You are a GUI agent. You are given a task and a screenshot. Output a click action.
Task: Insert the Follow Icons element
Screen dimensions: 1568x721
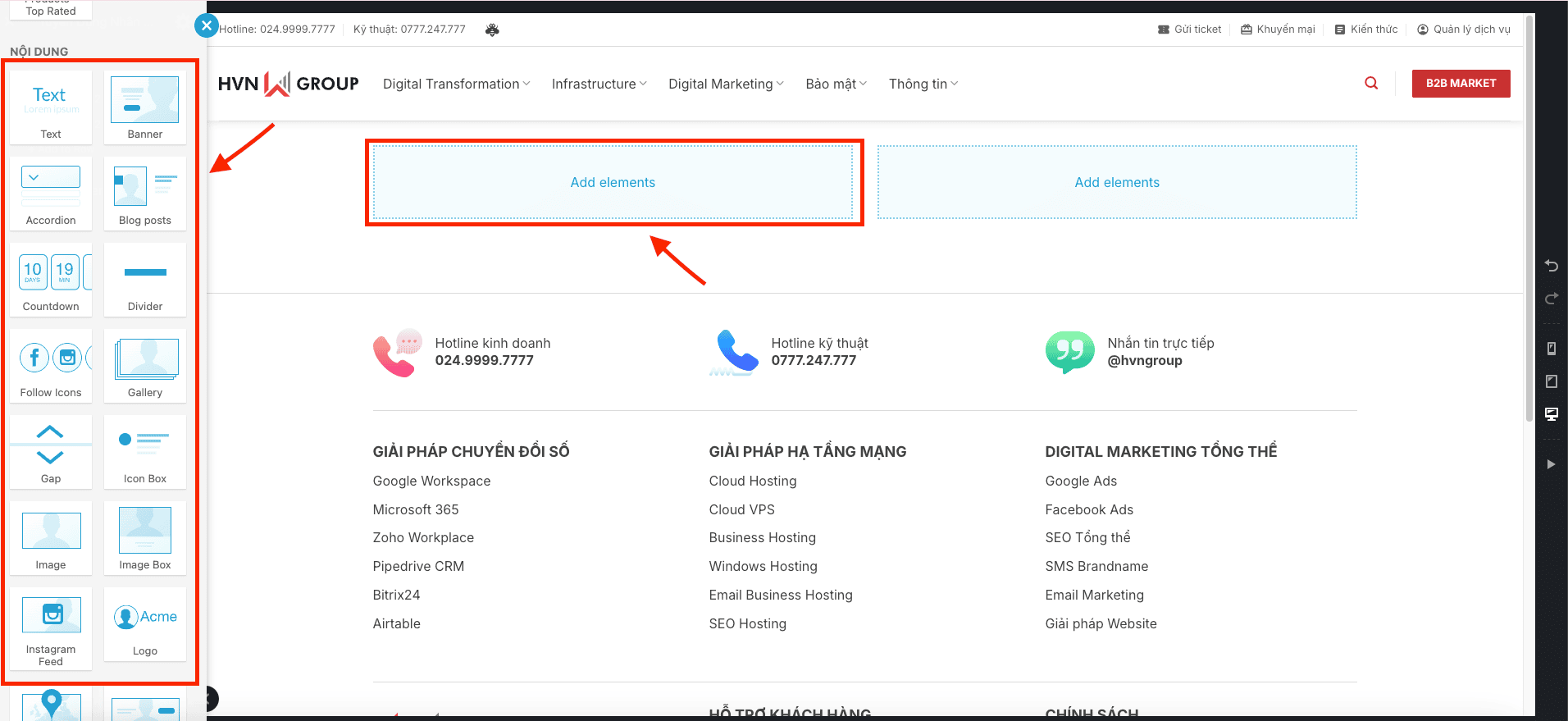(x=51, y=366)
